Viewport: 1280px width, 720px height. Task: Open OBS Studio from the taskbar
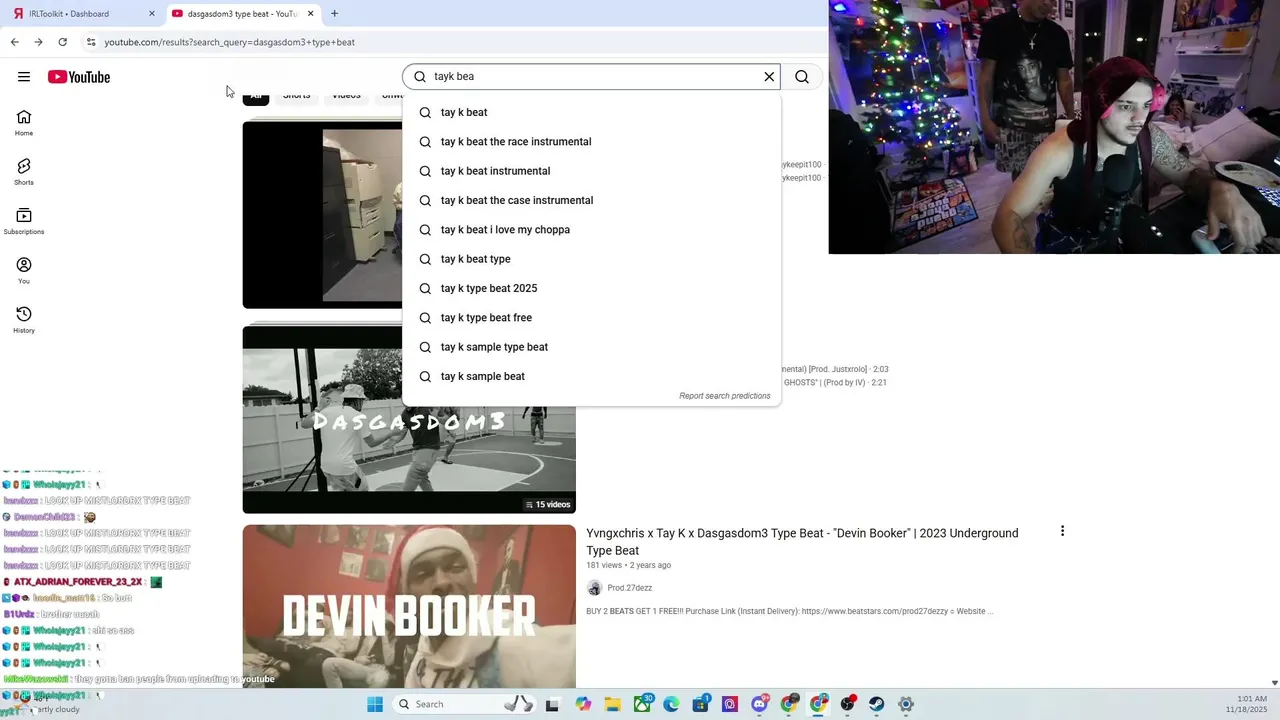(848, 704)
